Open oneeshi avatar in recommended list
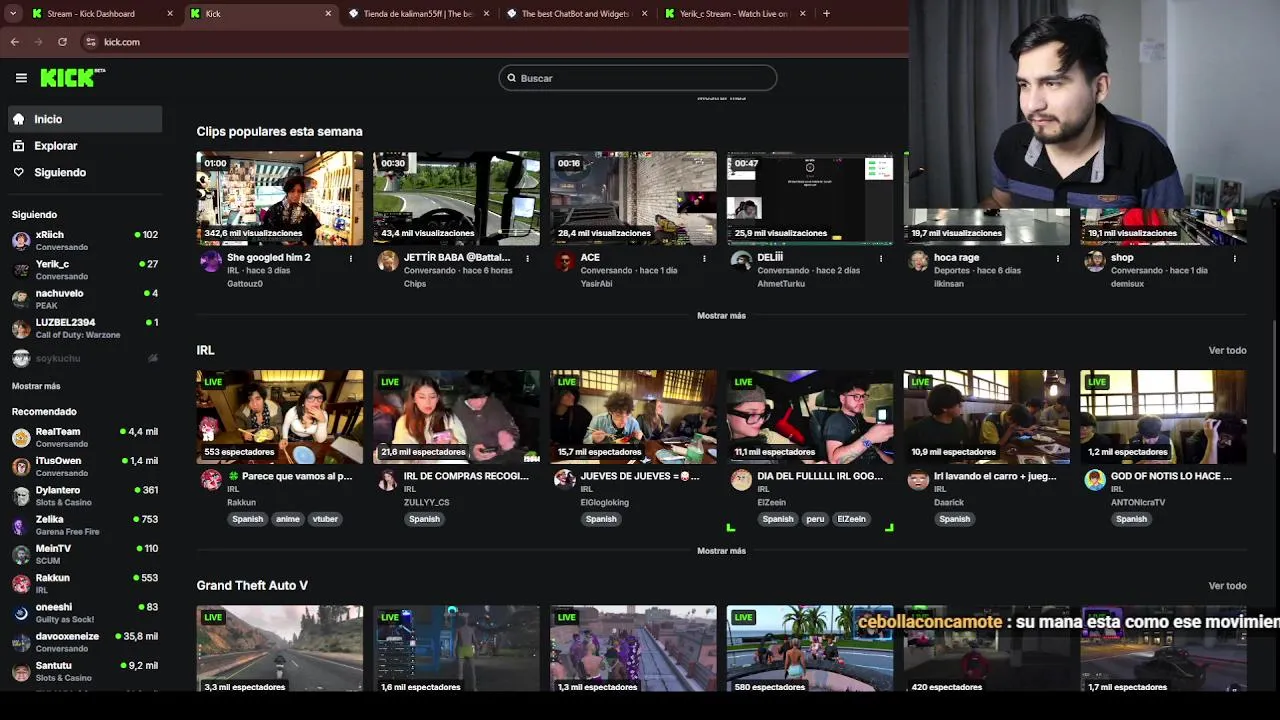This screenshot has height=720, width=1280. point(21,612)
